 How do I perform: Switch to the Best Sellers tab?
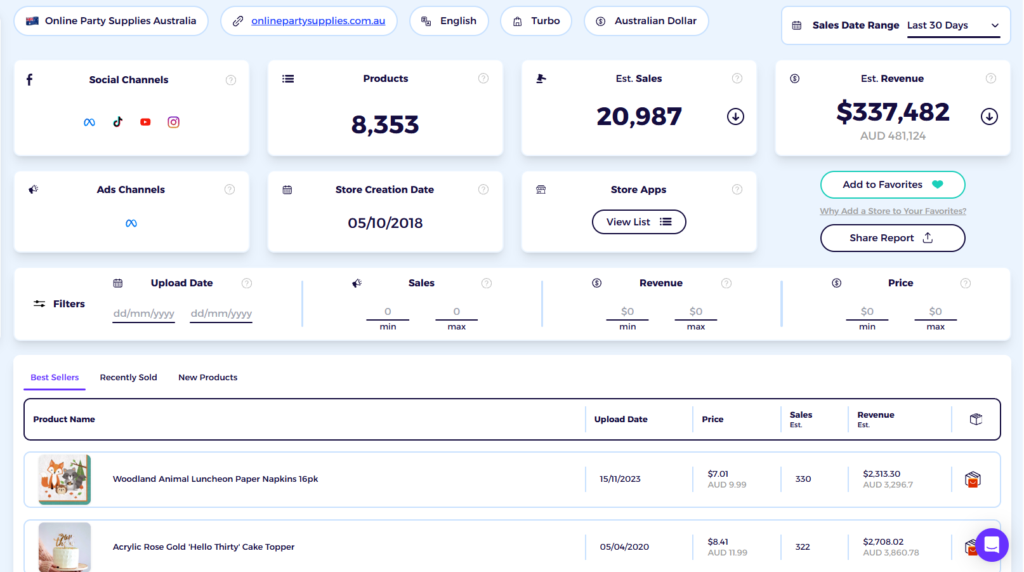click(55, 377)
